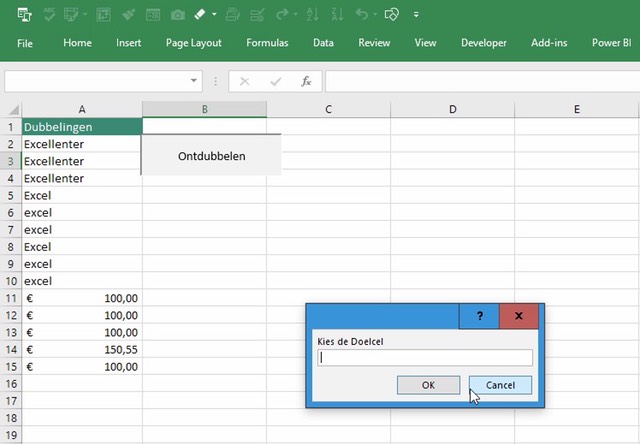Open the Insert ribbon tab
Image resolution: width=640 pixels, height=444 pixels.
click(129, 43)
